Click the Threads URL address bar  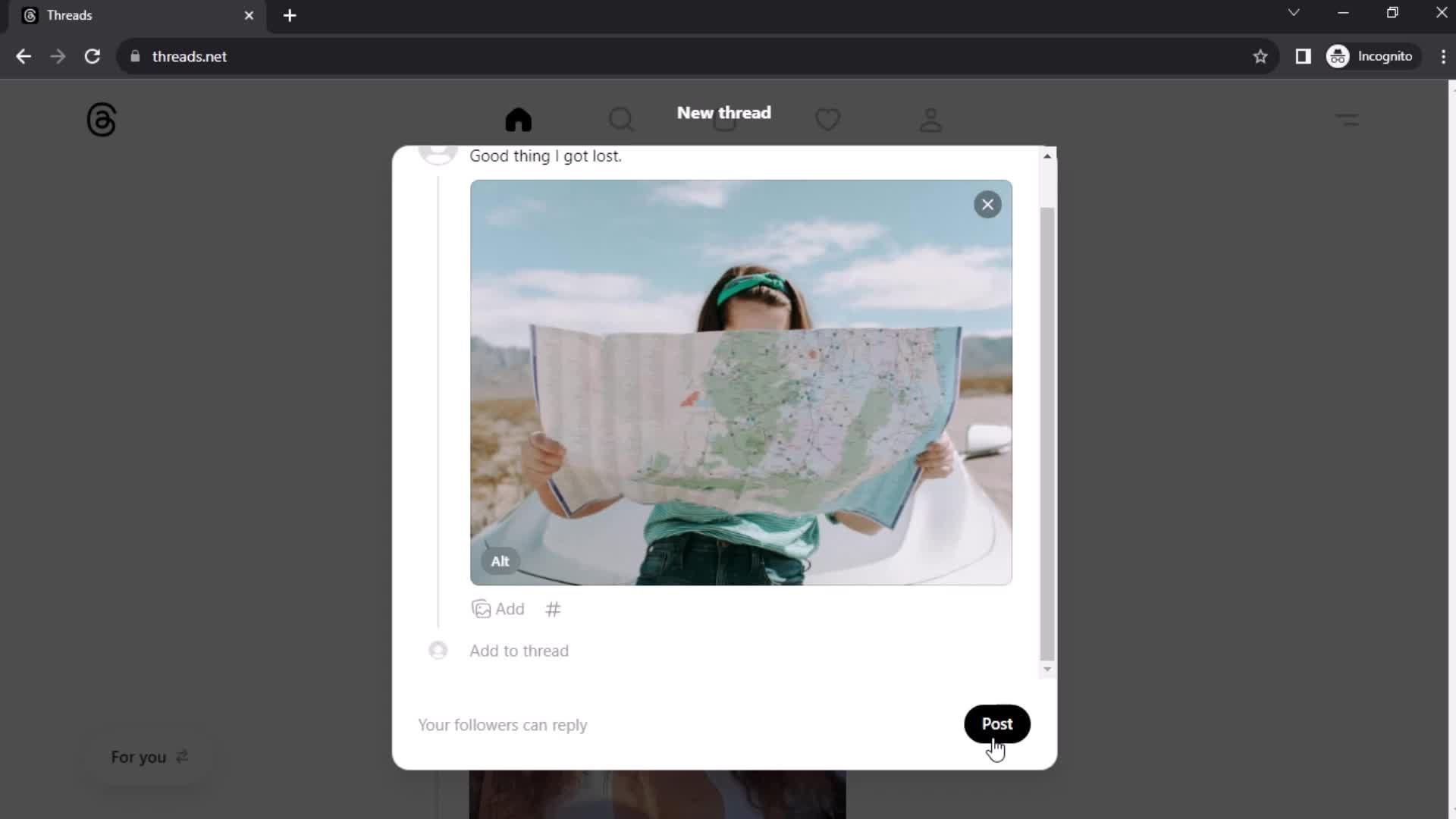point(190,56)
